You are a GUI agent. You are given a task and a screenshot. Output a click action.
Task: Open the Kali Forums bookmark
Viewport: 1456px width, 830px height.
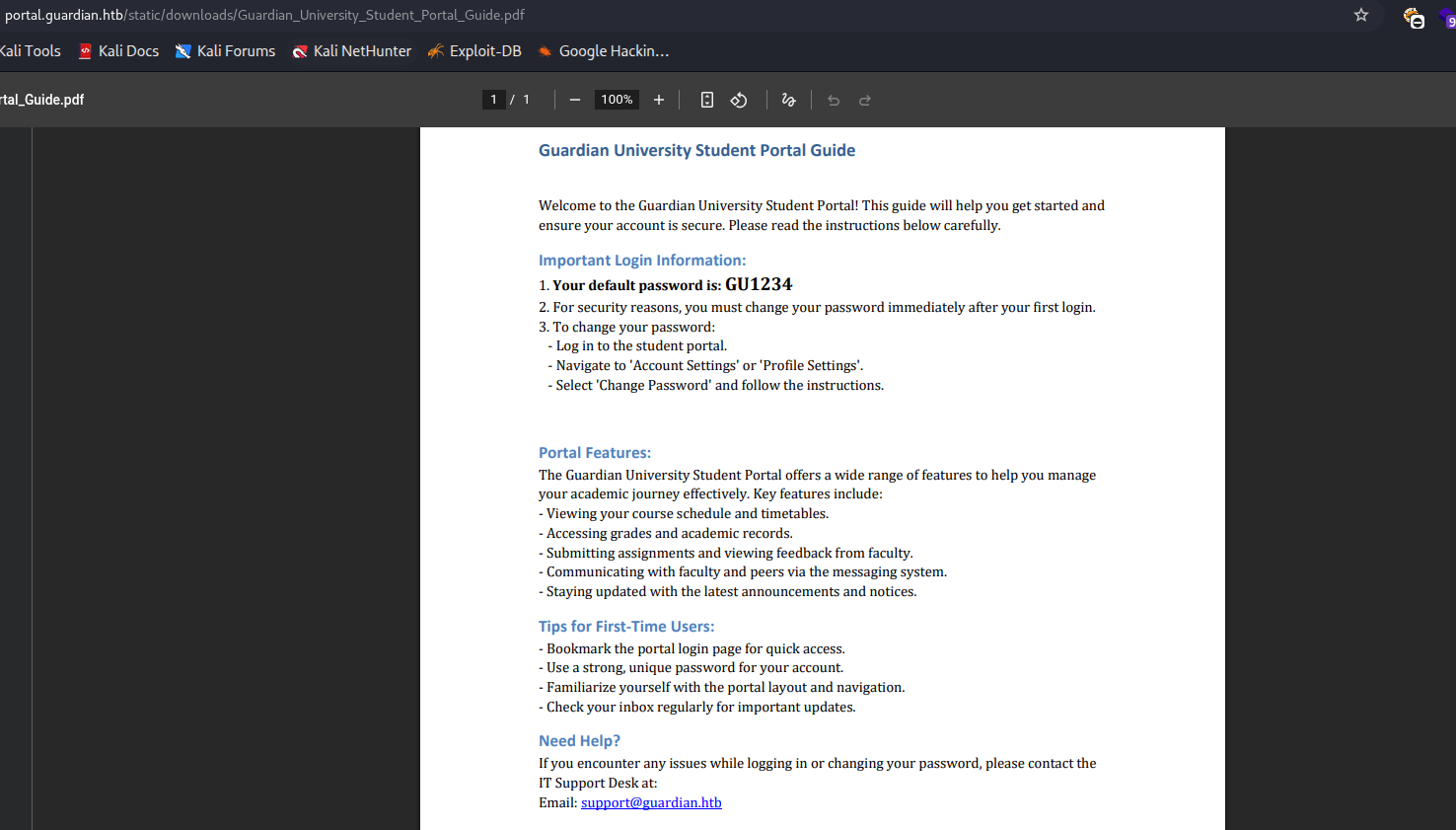(225, 51)
